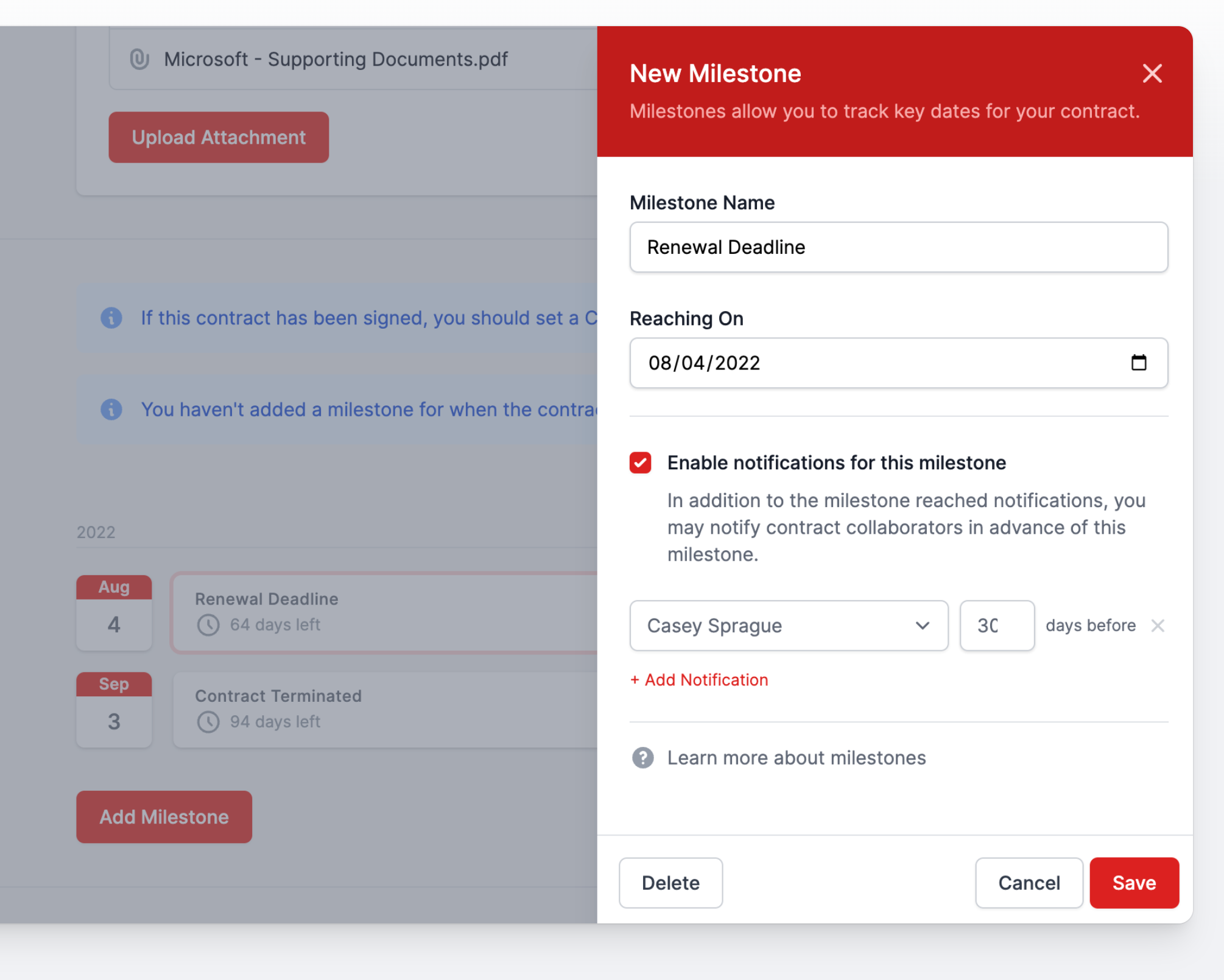Click the info icon on missing milestone notice
1224x980 pixels.
point(111,409)
